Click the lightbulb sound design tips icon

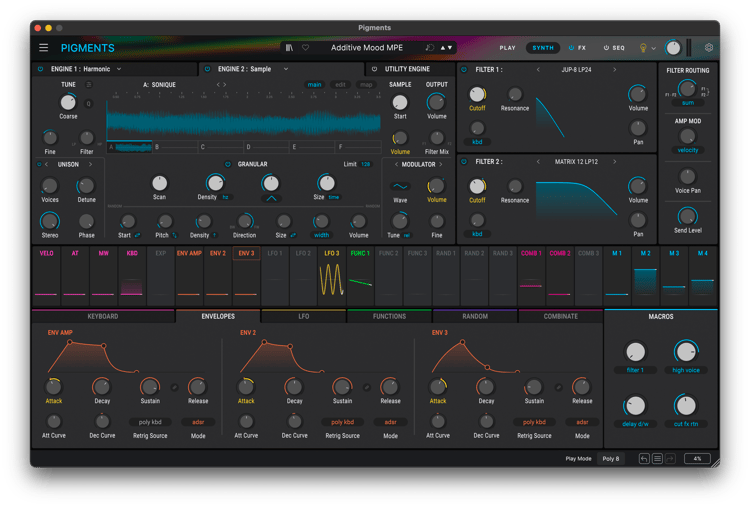click(643, 47)
